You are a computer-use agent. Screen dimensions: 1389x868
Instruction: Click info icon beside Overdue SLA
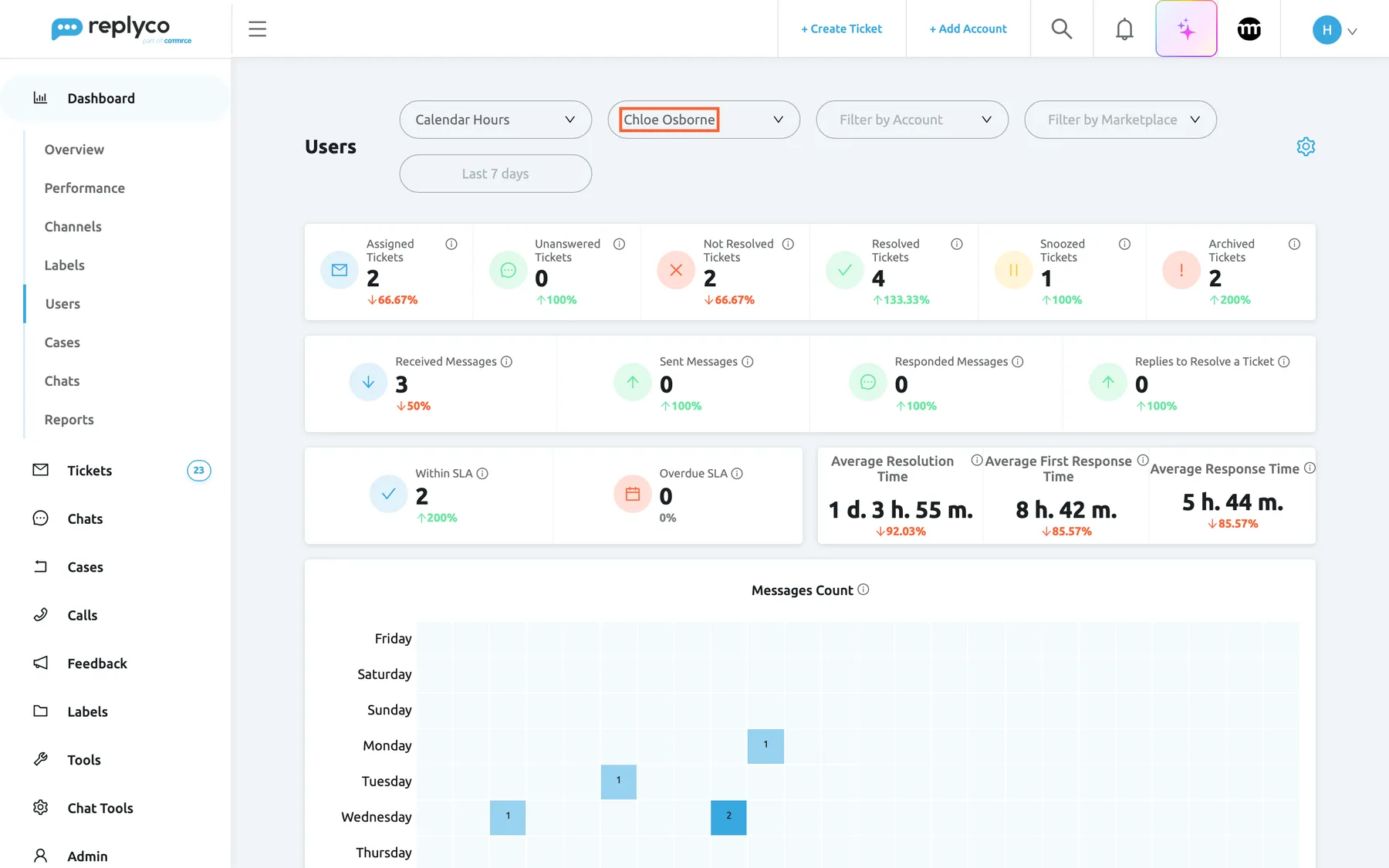[737, 474]
